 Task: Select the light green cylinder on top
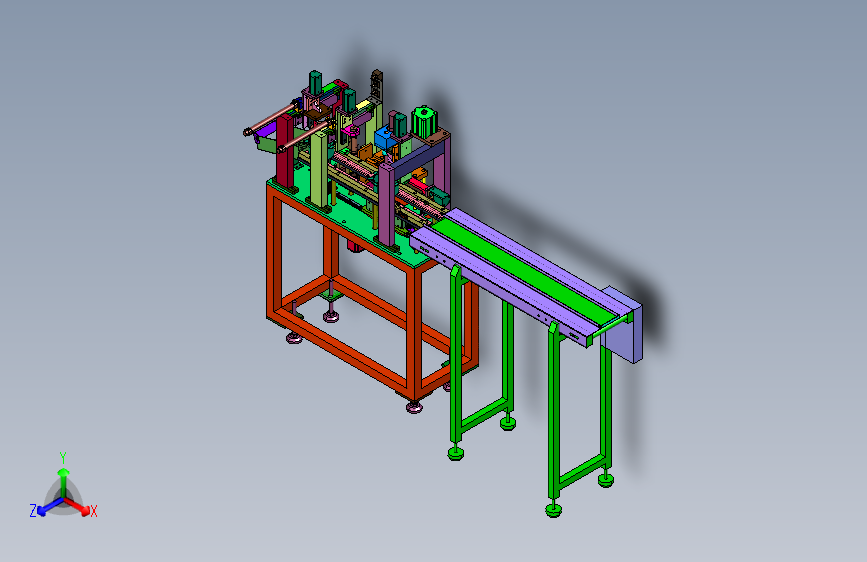point(425,123)
